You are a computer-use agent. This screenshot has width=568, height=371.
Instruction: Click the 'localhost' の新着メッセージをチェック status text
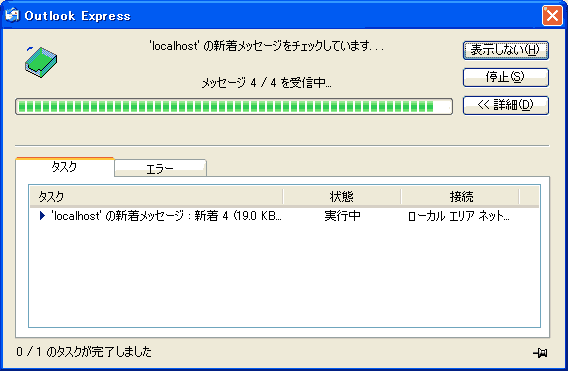point(267,46)
